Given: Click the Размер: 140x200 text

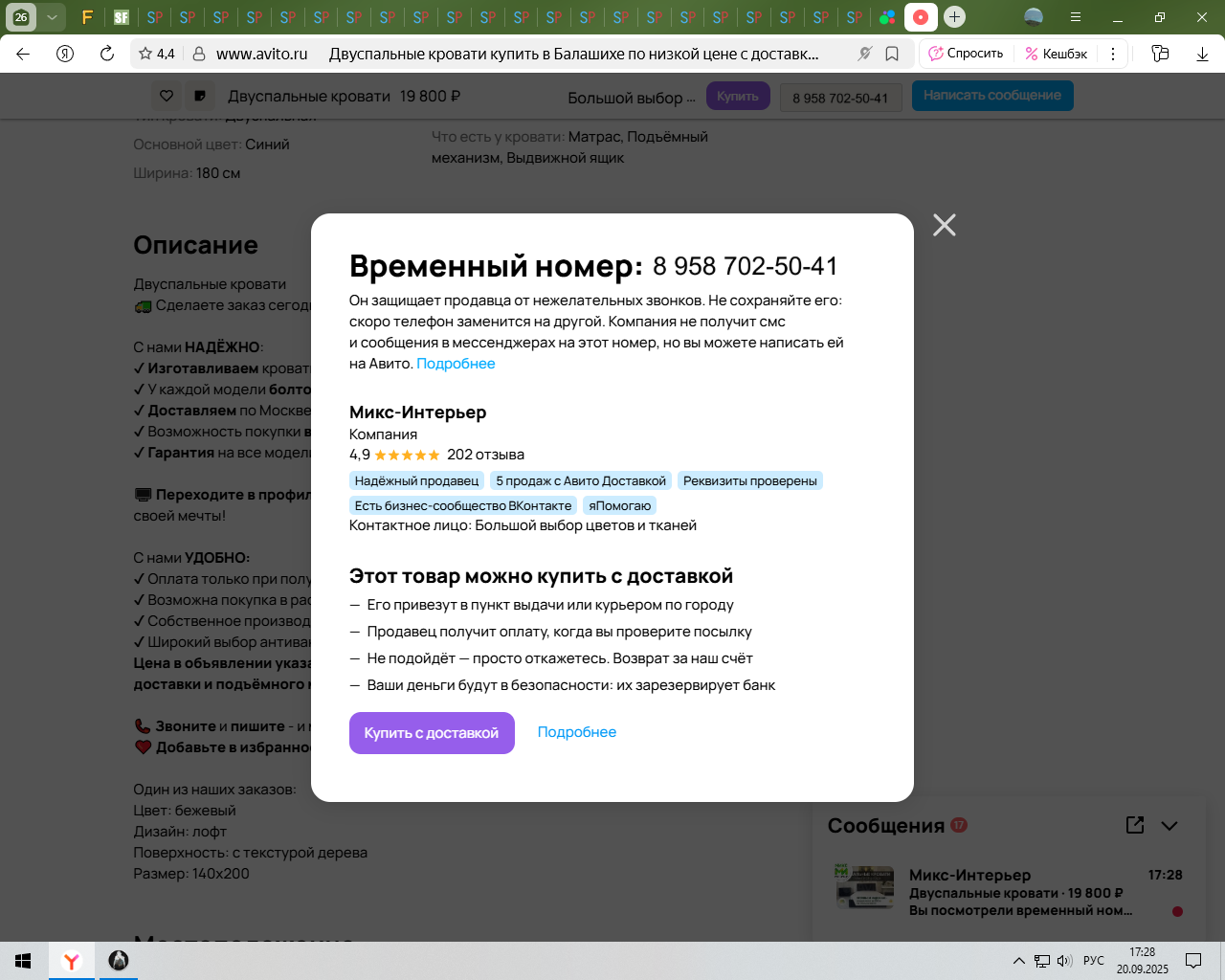Looking at the screenshot, I should pyautogui.click(x=191, y=874).
